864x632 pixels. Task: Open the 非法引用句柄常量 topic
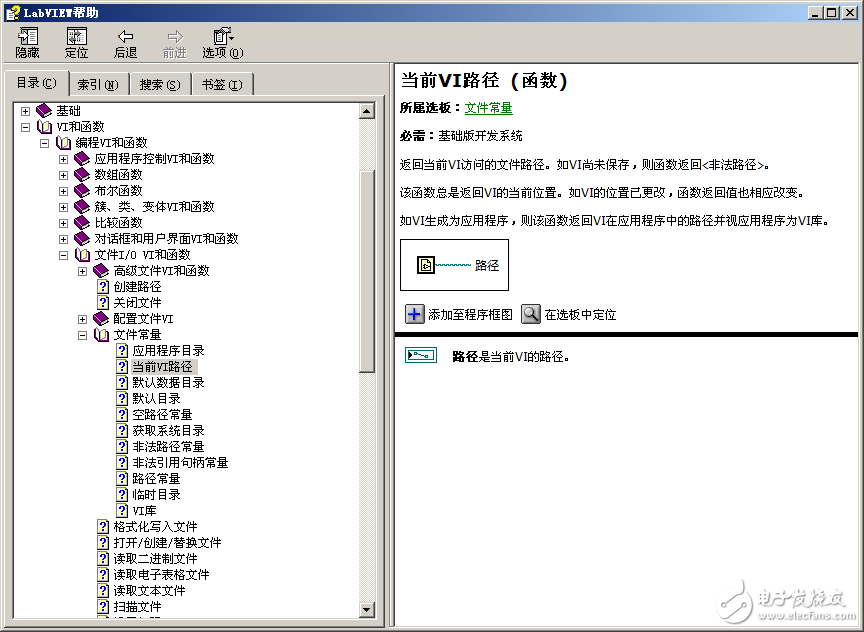point(180,462)
